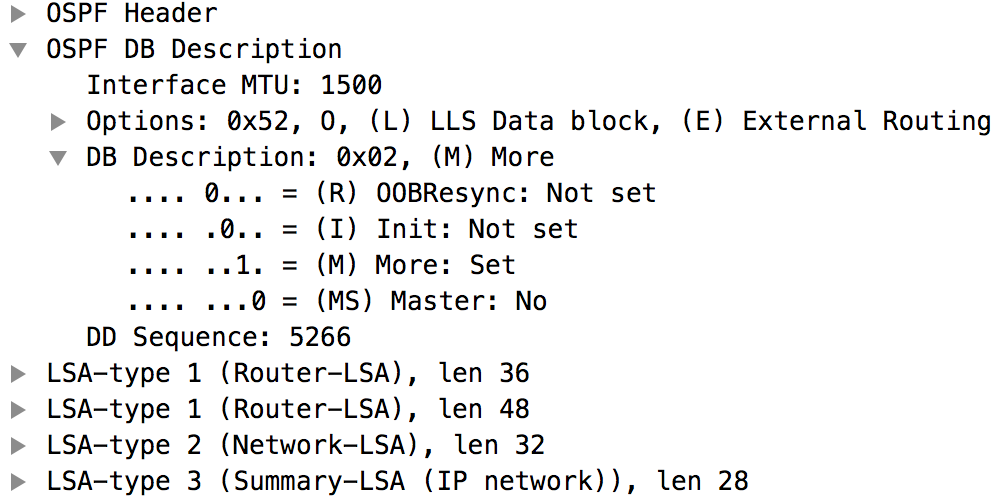The width and height of the screenshot is (1000, 498).
Task: Expand the Router-LSA len 36 entry
Action: point(17,374)
